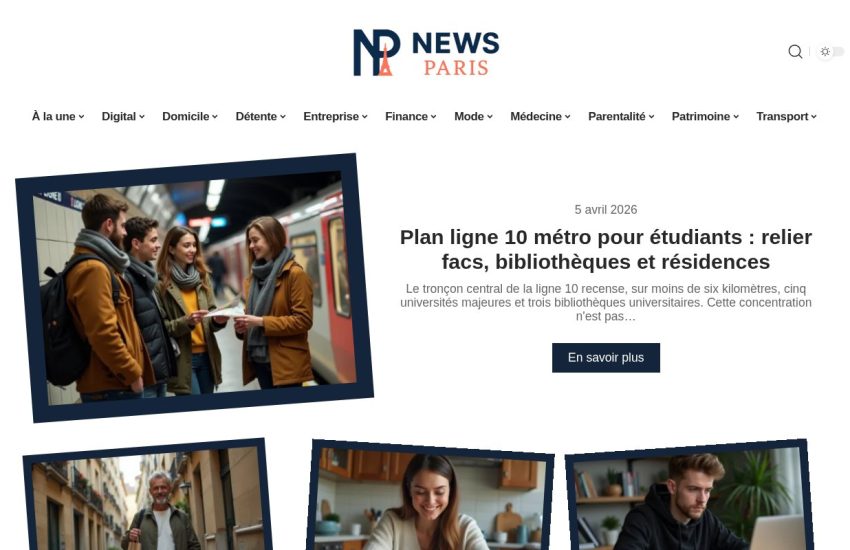Select the Parentalité menu item
The height and width of the screenshot is (550, 850).
point(621,117)
